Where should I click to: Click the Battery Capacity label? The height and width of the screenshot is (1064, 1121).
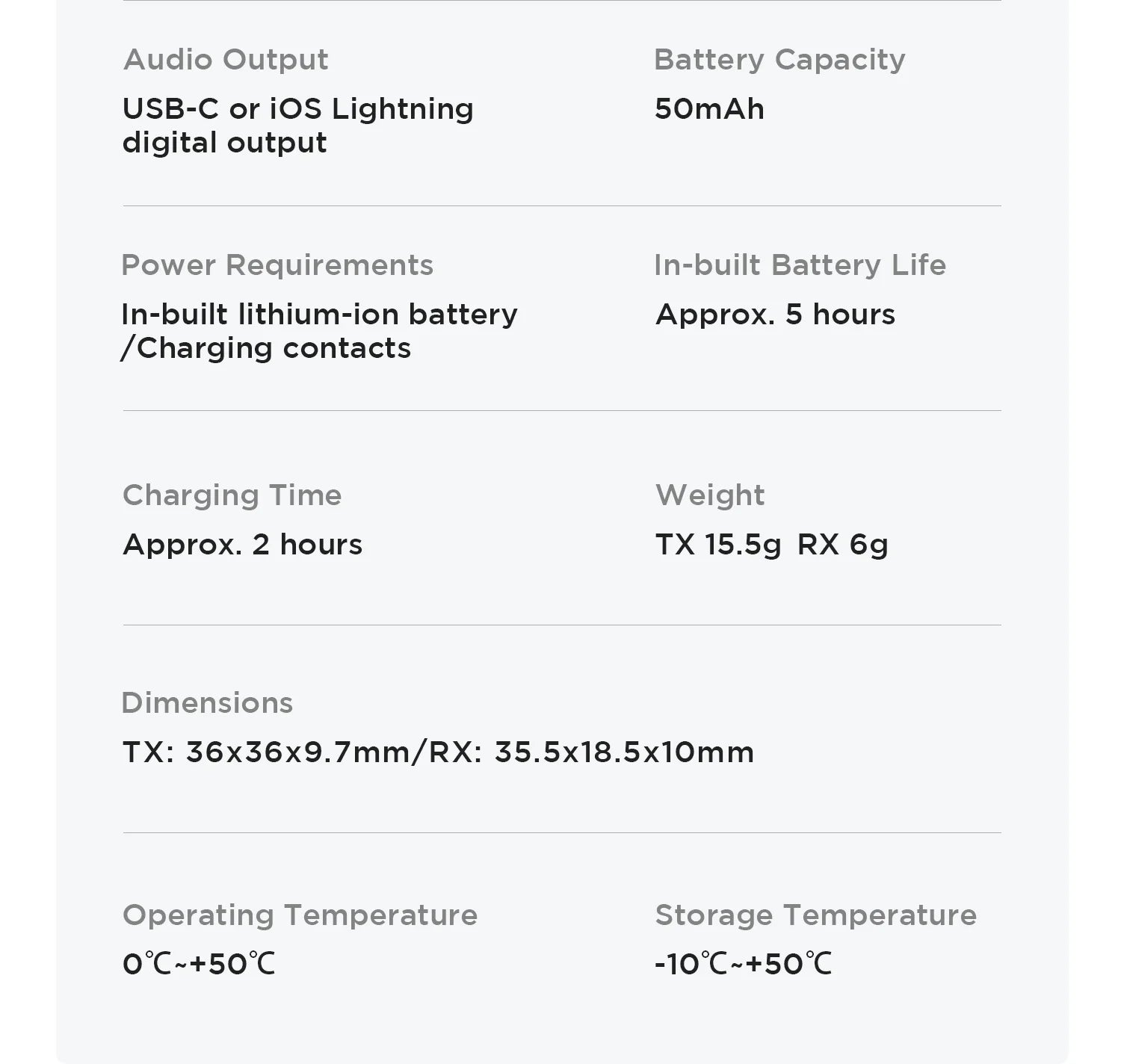tap(779, 60)
